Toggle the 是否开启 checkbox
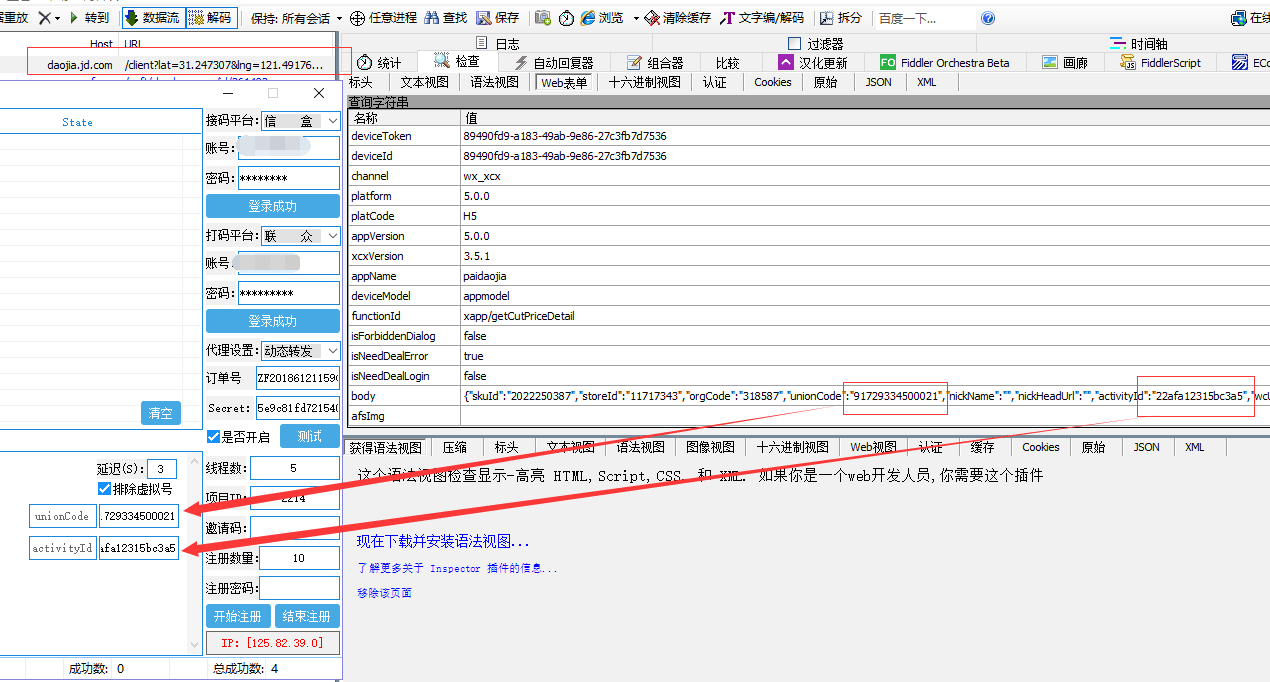This screenshot has height=682, width=1270. click(213, 437)
